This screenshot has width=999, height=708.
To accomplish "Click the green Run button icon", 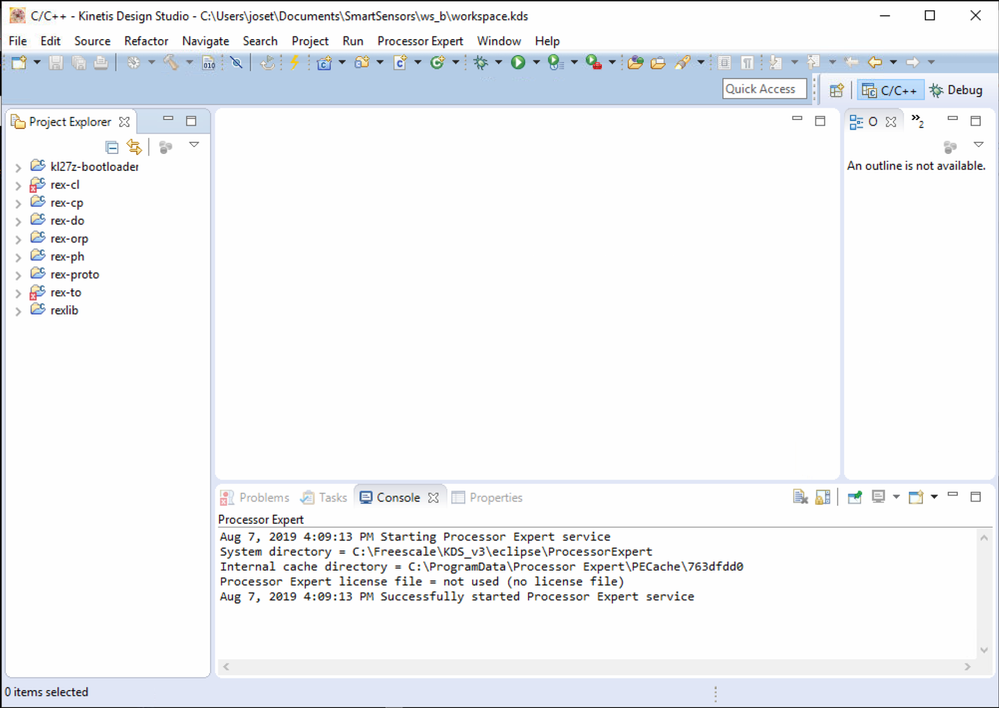I will 518,62.
